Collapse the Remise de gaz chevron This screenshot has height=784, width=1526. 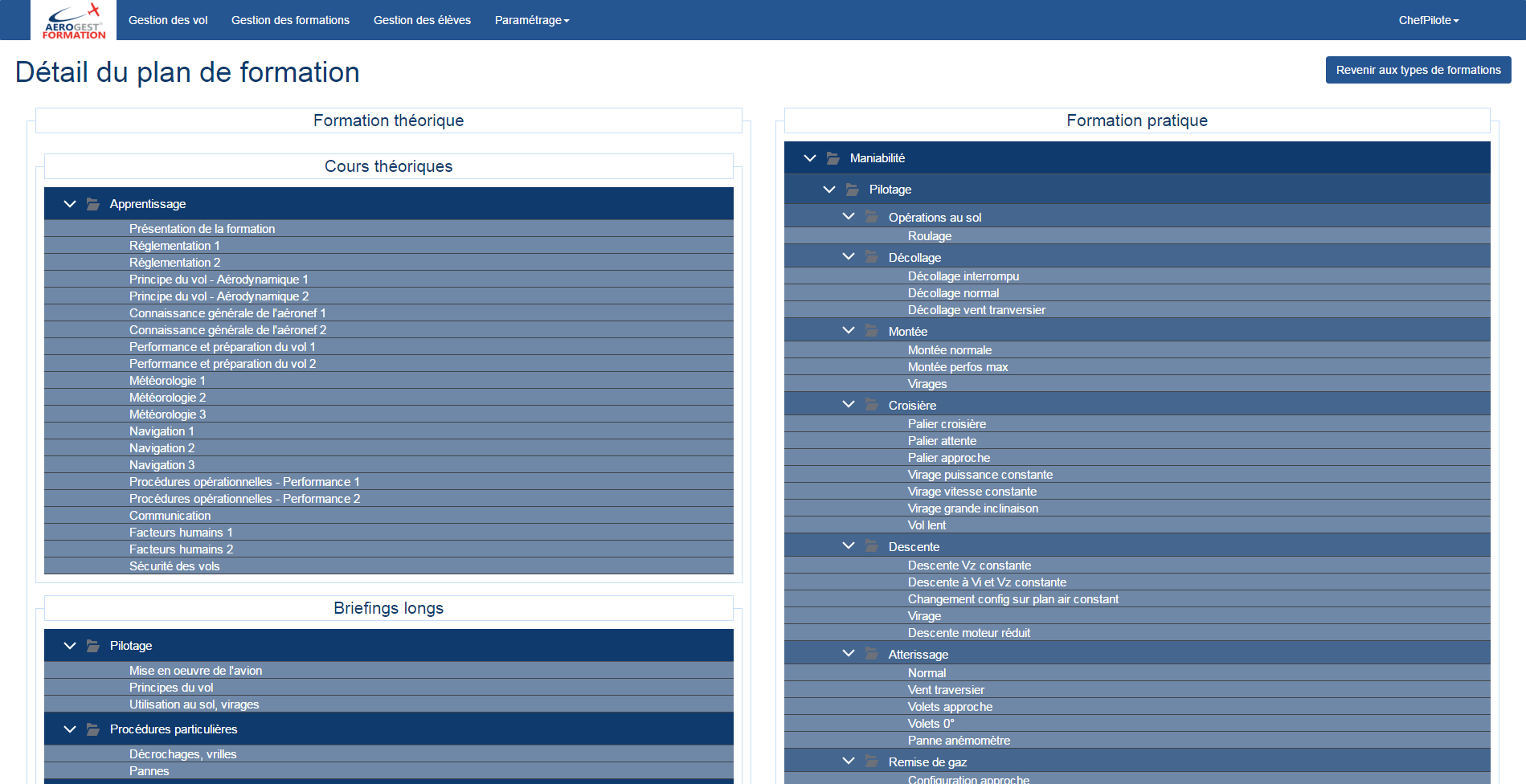pos(849,762)
